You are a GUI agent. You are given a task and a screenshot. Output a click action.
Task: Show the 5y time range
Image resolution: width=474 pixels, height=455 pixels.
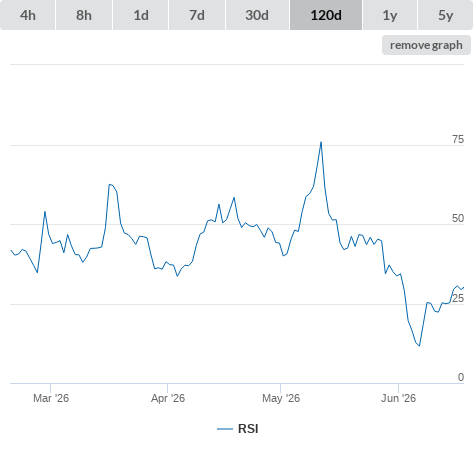coord(445,15)
